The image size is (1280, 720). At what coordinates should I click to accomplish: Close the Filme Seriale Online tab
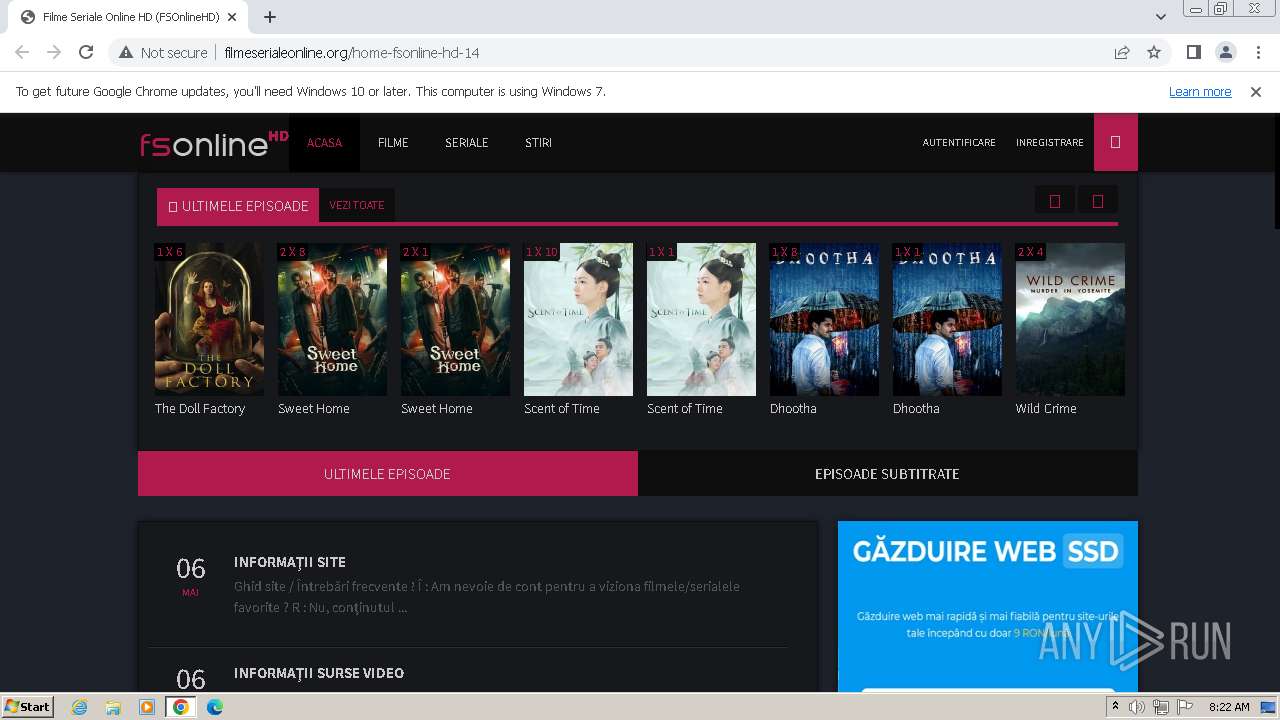[x=233, y=17]
